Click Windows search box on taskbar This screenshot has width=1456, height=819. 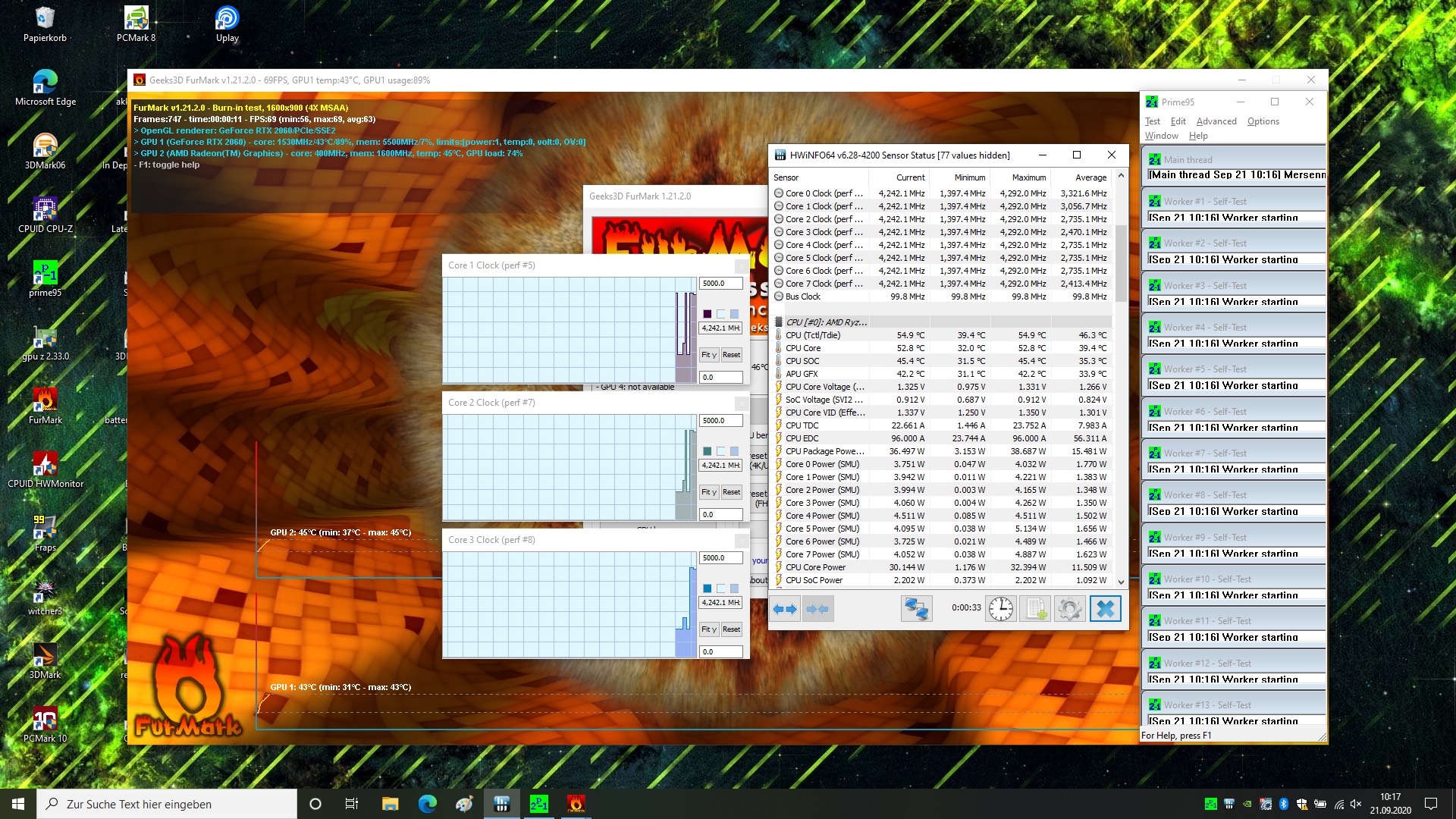pos(167,804)
